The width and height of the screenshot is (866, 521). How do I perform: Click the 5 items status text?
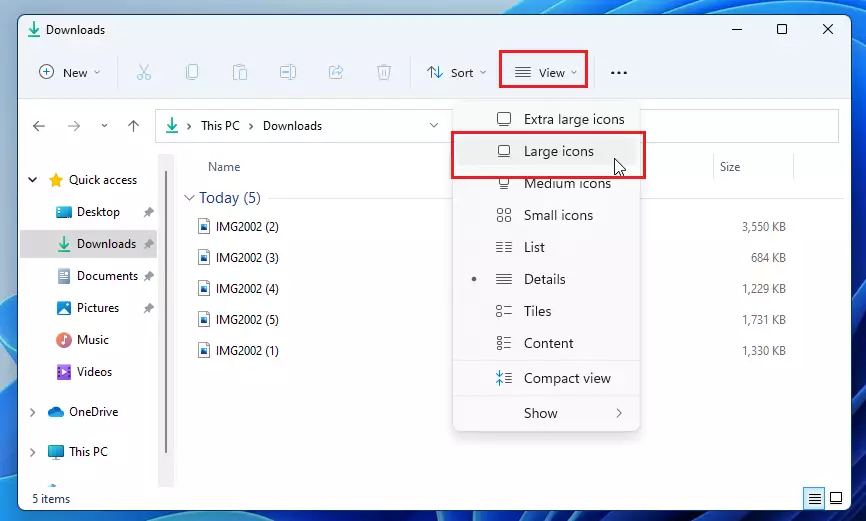[x=51, y=499]
